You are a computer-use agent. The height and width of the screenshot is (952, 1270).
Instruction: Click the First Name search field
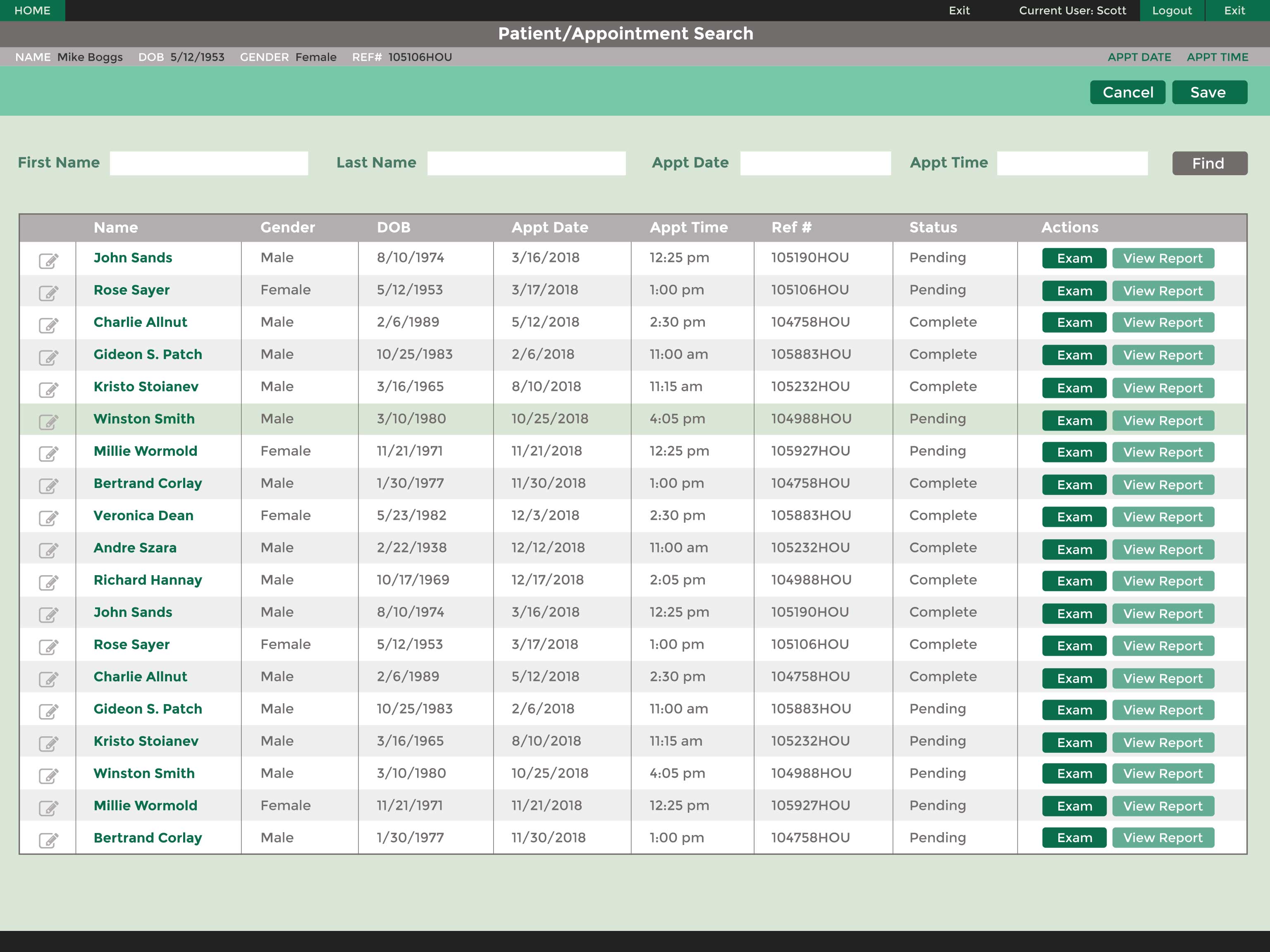[209, 162]
